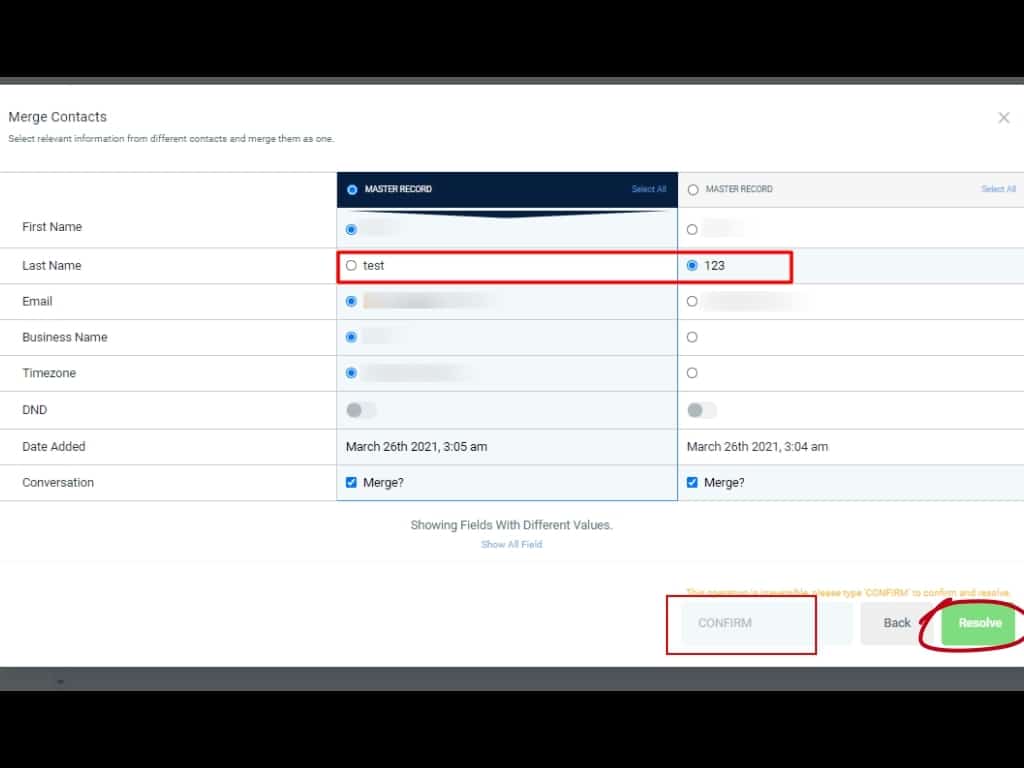Select Last Name 'test' radio option
Image resolution: width=1024 pixels, height=768 pixels.
[351, 266]
